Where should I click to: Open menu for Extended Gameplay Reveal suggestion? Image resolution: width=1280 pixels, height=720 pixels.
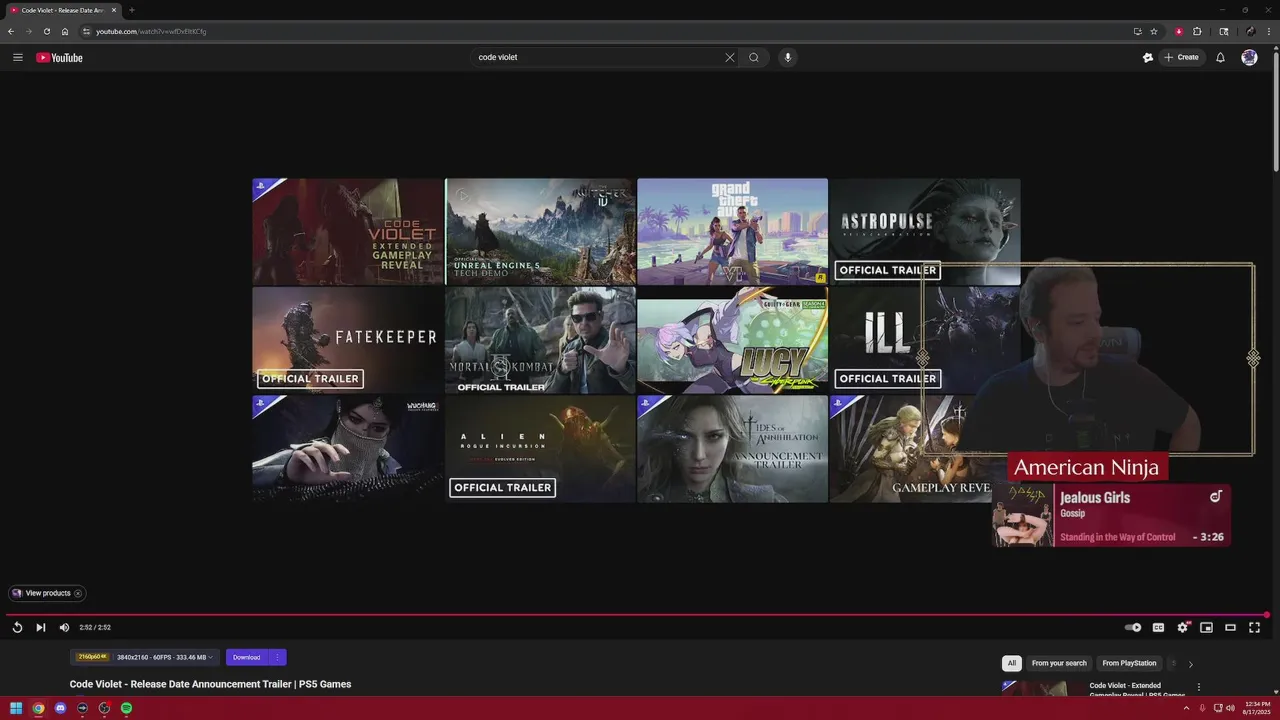pyautogui.click(x=1198, y=687)
